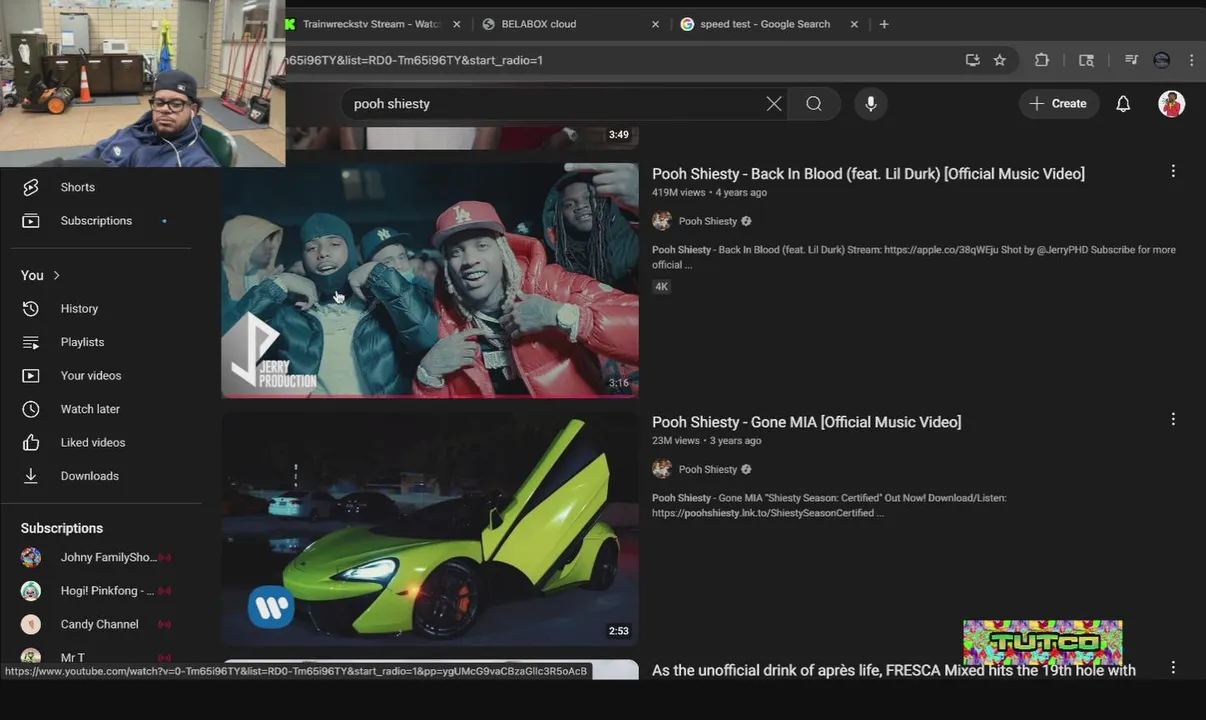The height and width of the screenshot is (720, 1206).
Task: Open the browser extensions puzzle icon
Action: click(x=1042, y=60)
